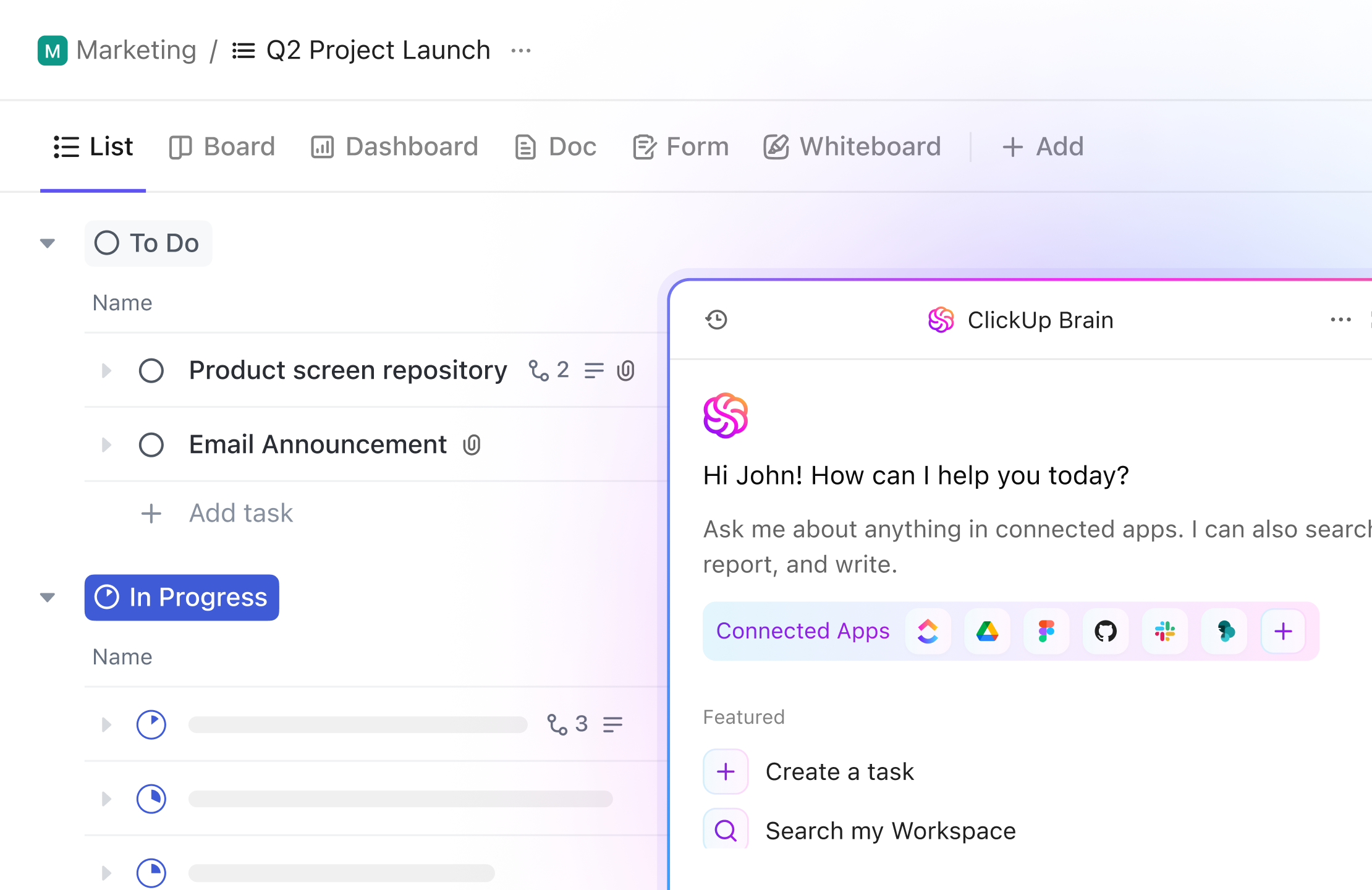Click the green Marketing space avatar
Screen dimensions: 1372x890
point(53,51)
